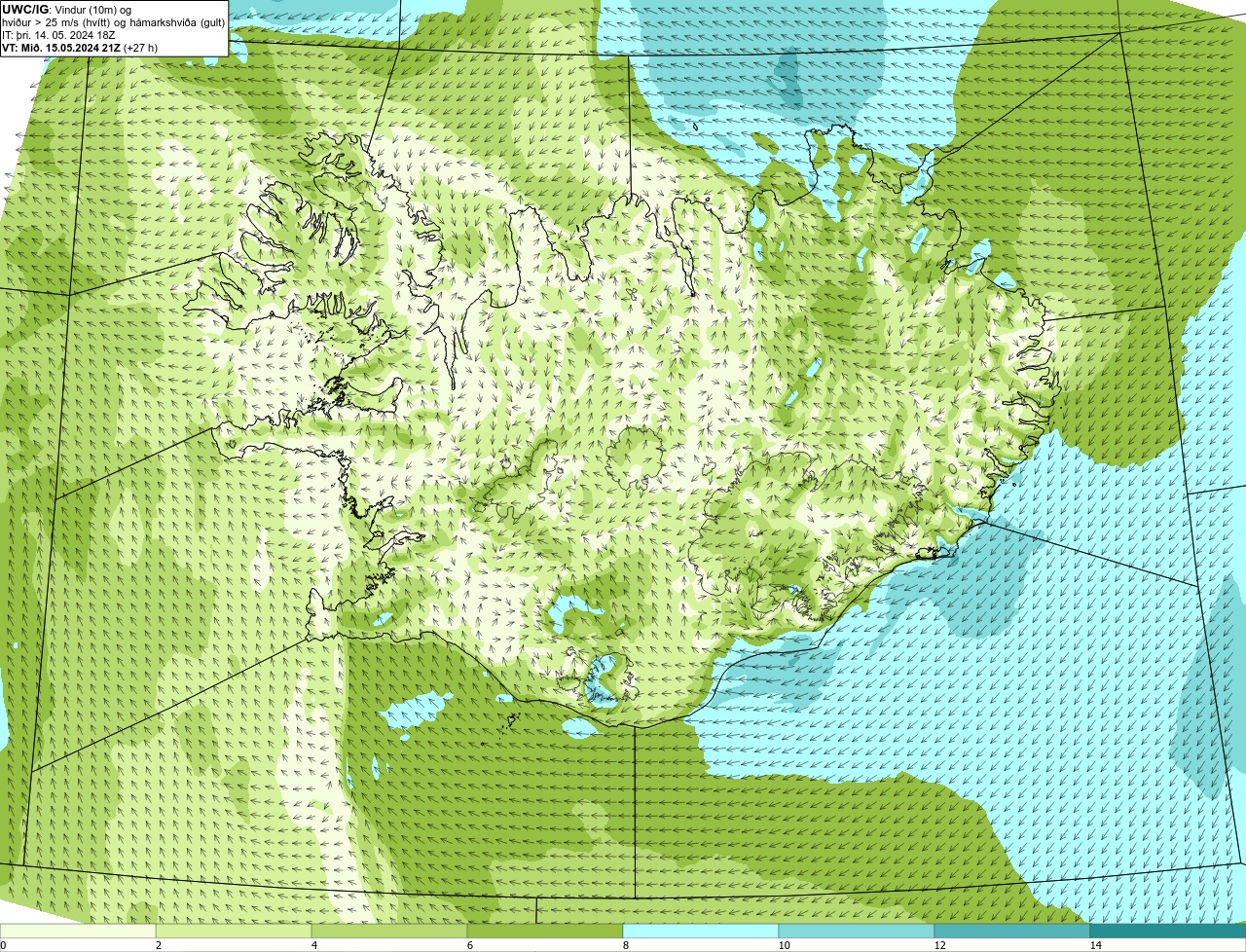Click the light green 2–4 m/s legend swatch
This screenshot has height=952, width=1246.
(234, 931)
